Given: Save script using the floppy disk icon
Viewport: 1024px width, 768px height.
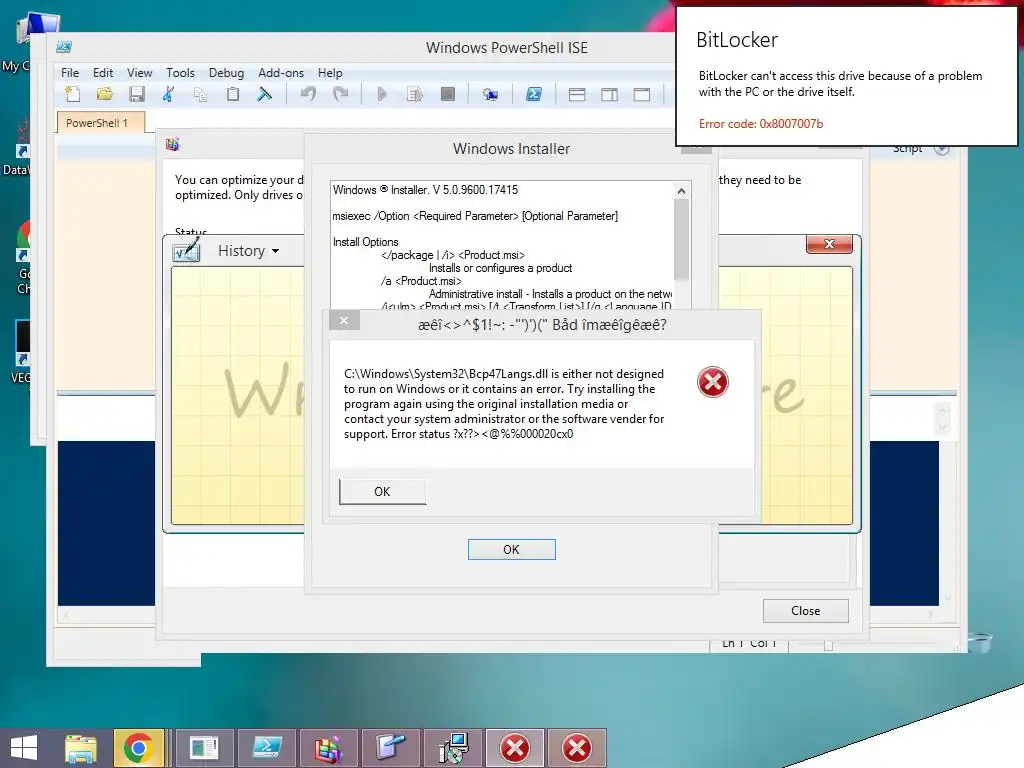Looking at the screenshot, I should pos(136,95).
